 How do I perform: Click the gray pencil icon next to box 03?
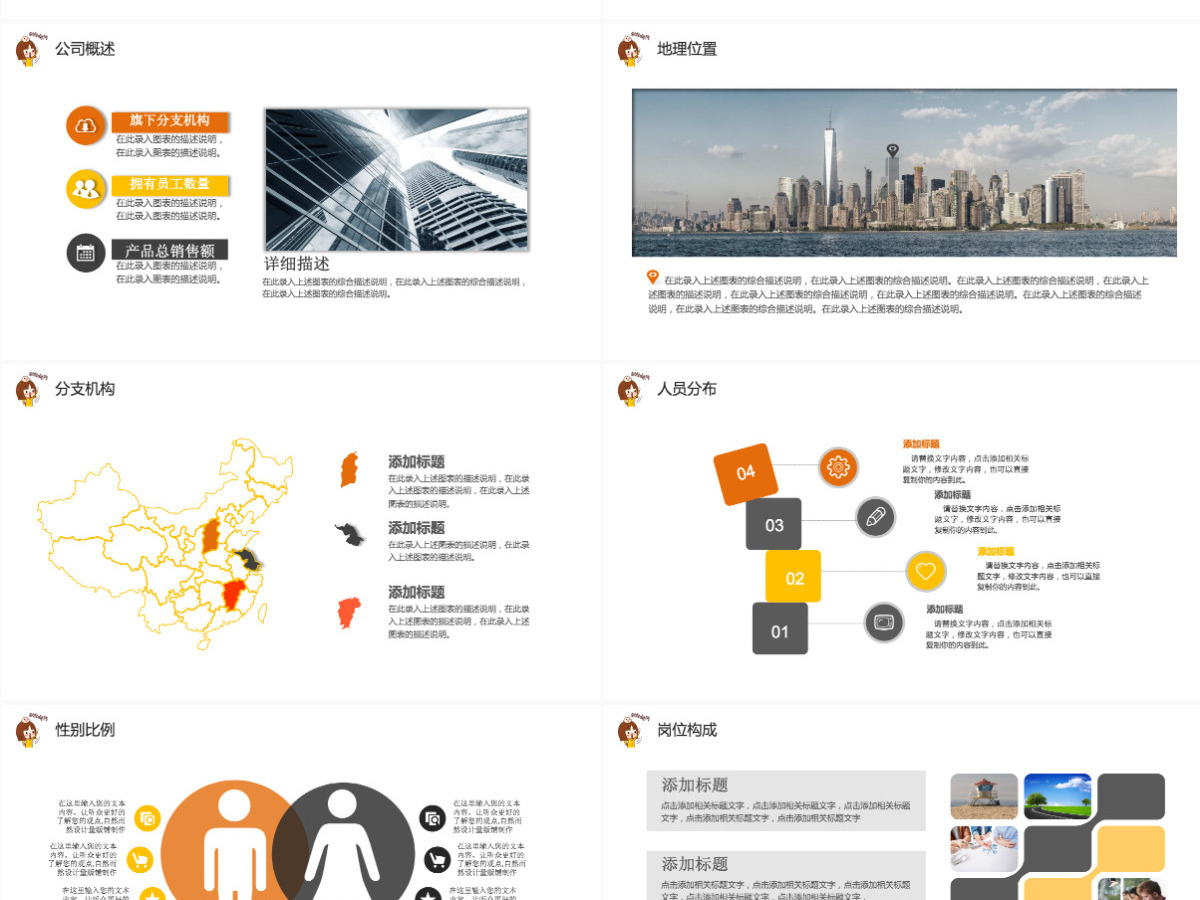[875, 517]
